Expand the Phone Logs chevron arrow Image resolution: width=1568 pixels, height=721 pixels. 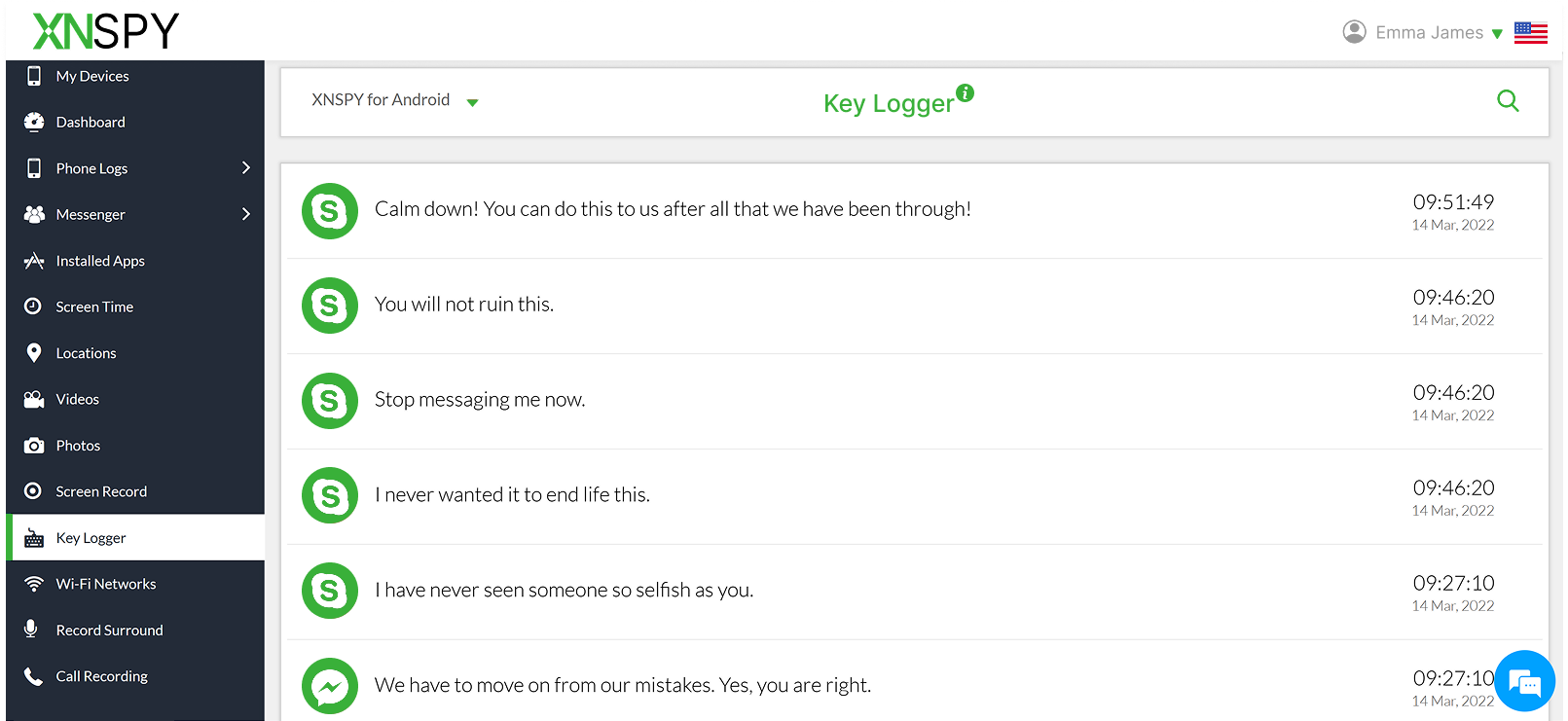point(246,167)
